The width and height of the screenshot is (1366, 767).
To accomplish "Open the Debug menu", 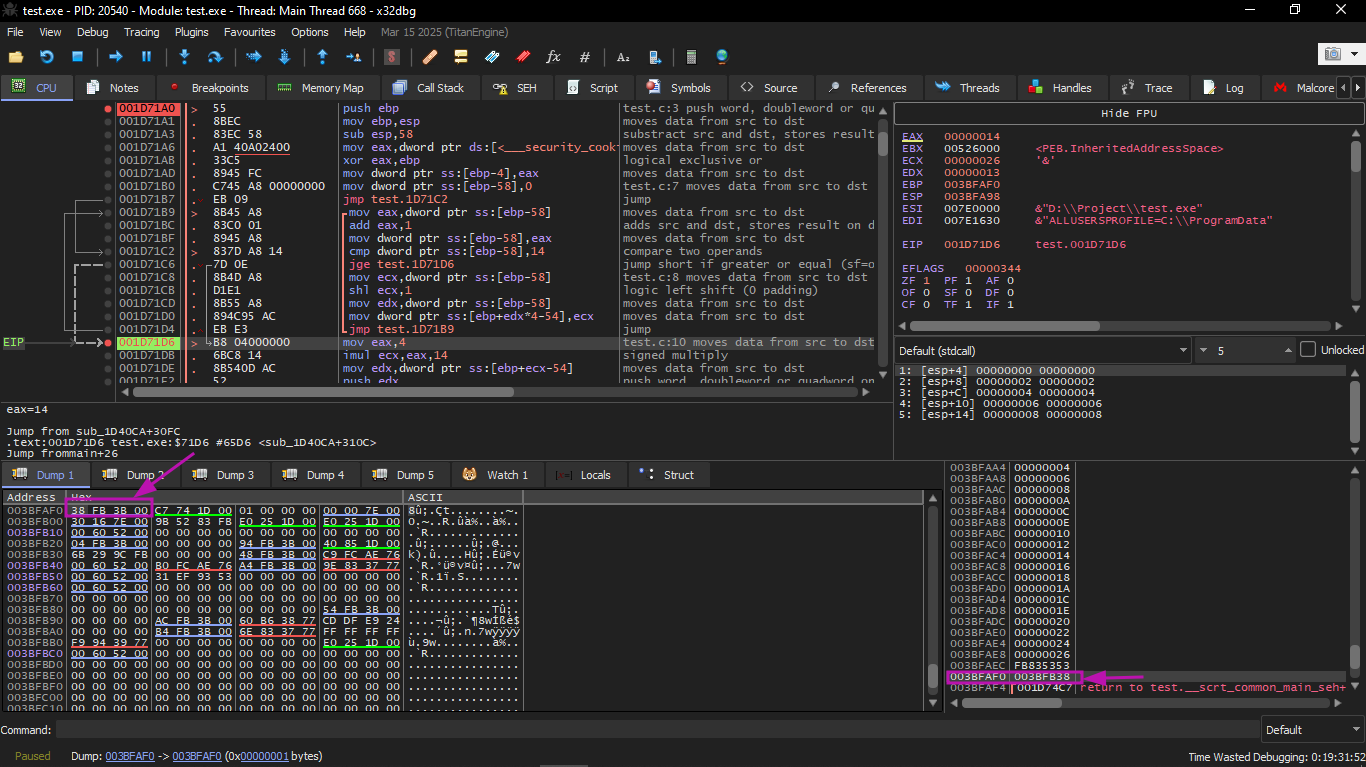I will [92, 32].
